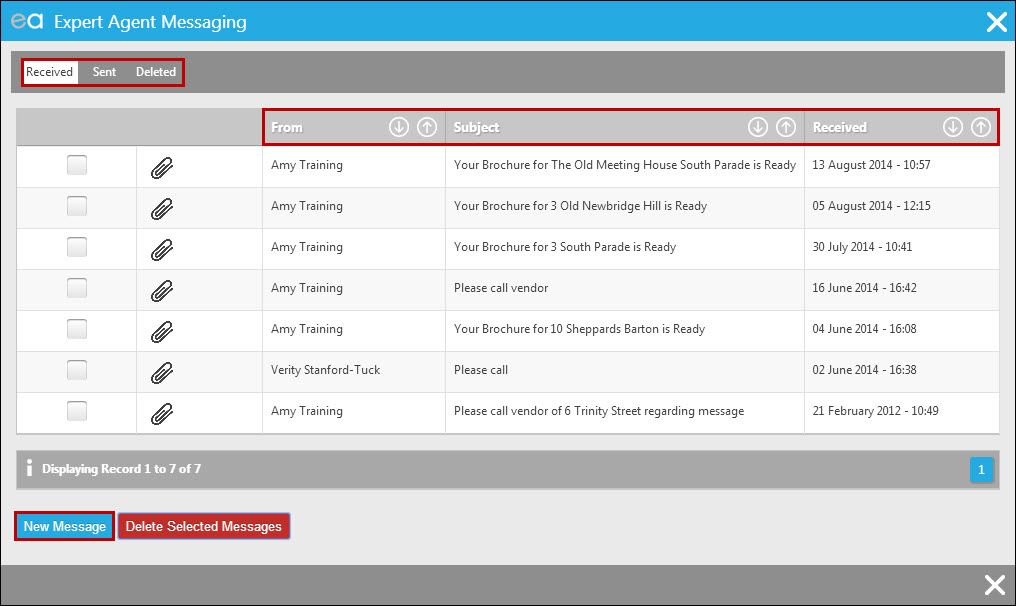This screenshot has width=1016, height=606.
Task: Open the Deleted messages tab
Action: pos(155,71)
